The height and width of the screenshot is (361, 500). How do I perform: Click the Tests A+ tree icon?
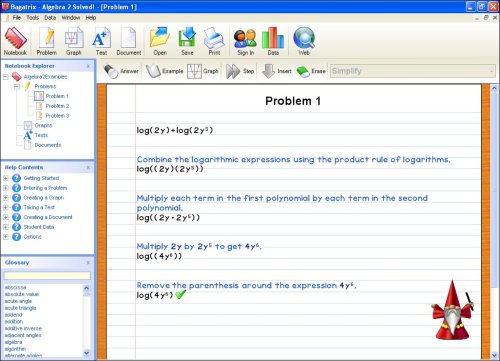tap(28, 135)
